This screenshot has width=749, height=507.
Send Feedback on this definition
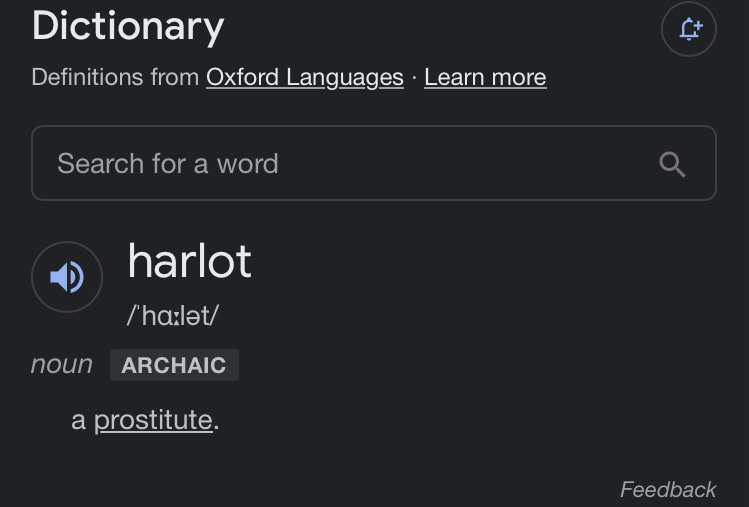(668, 489)
